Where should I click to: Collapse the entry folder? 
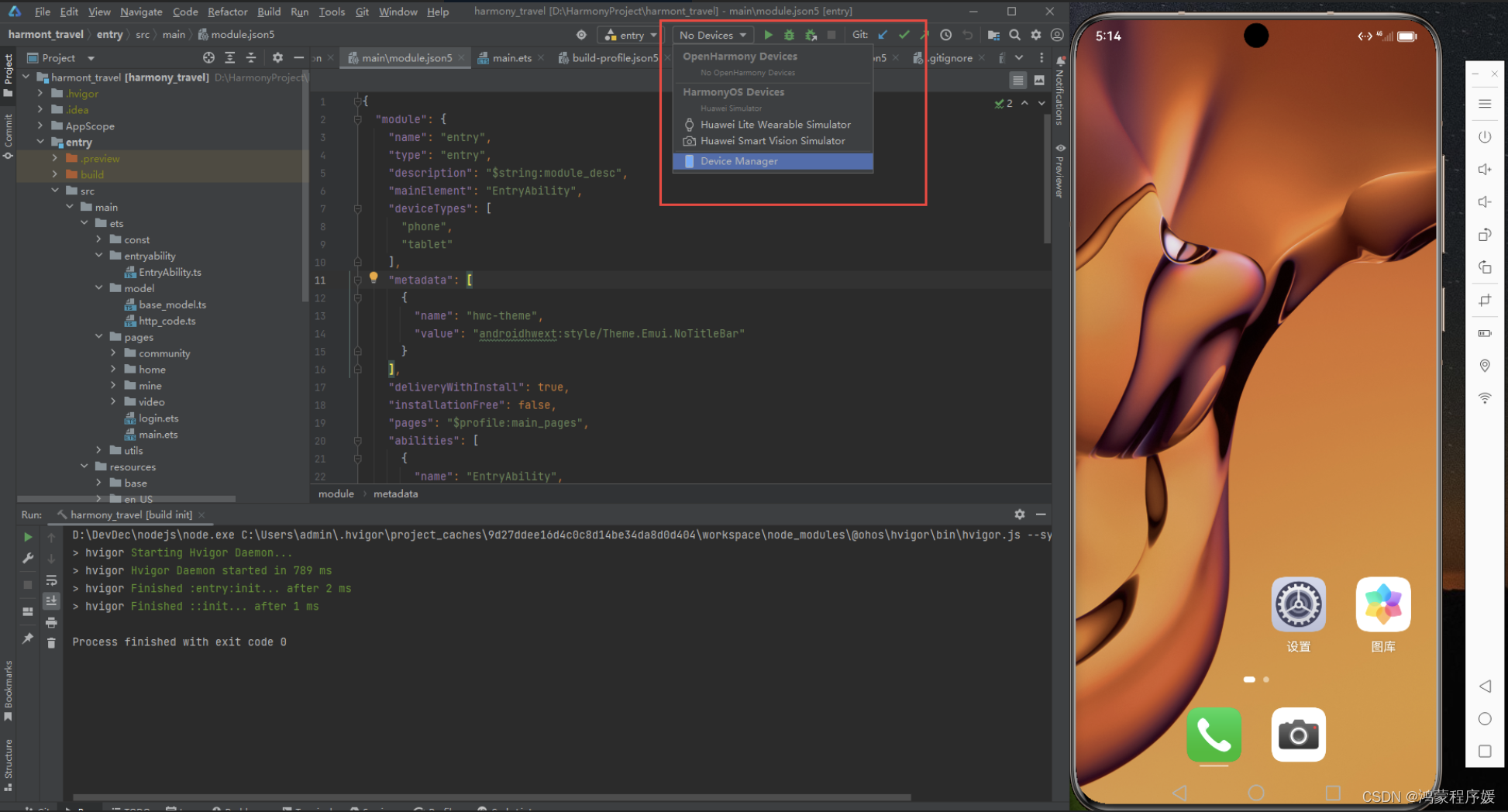(x=40, y=142)
